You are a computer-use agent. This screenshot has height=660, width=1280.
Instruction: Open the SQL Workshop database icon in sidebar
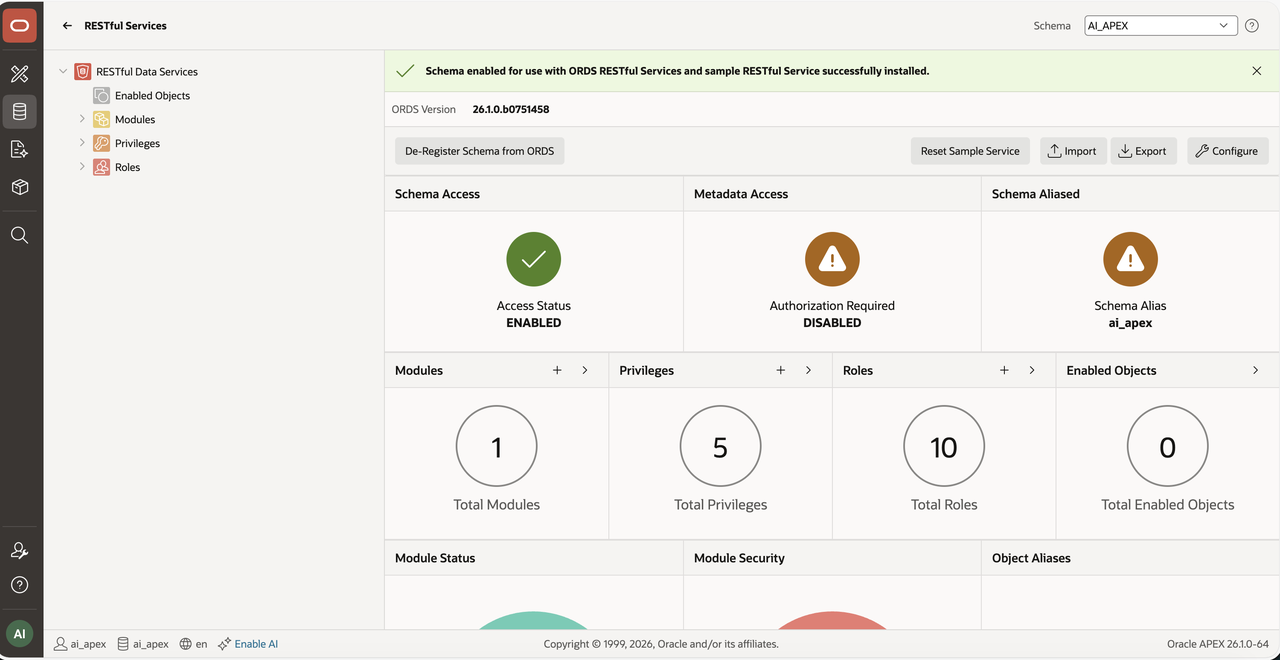pos(20,111)
